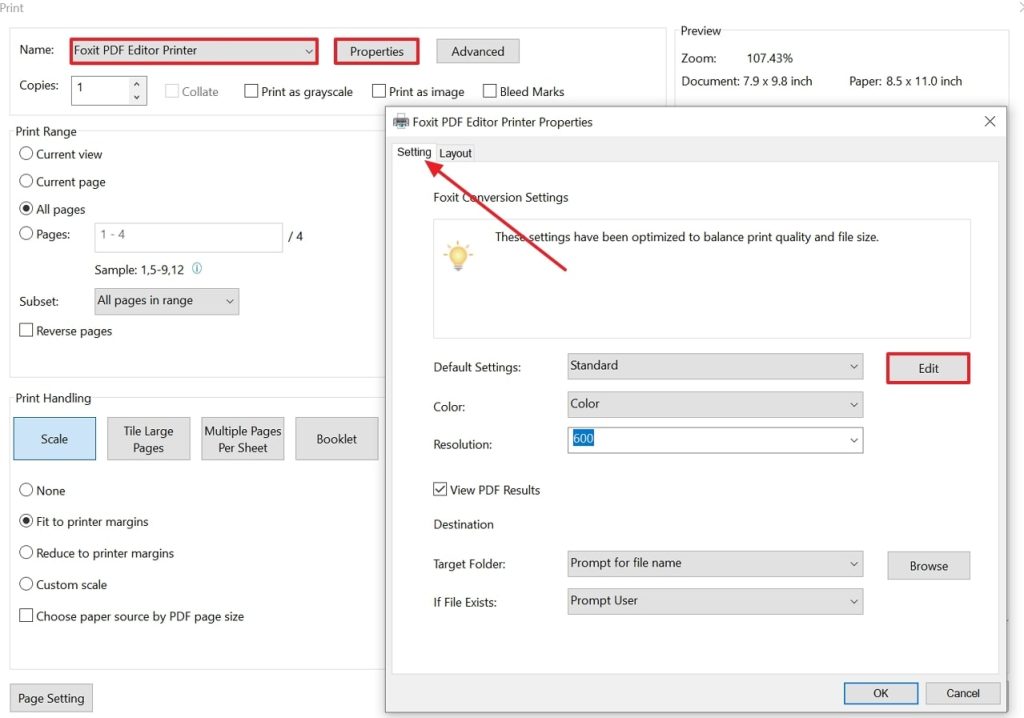This screenshot has width=1024, height=718.
Task: Select Tile Large Pages button
Action: point(148,439)
